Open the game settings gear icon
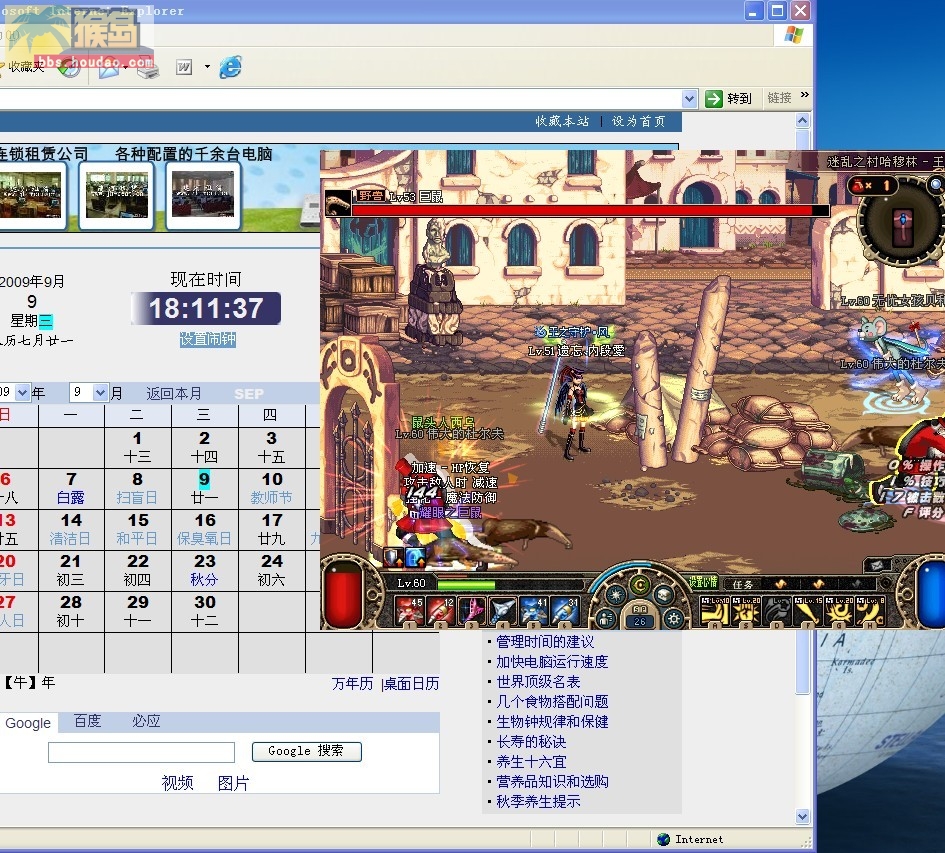Viewport: 945px width, 853px height. [674, 619]
